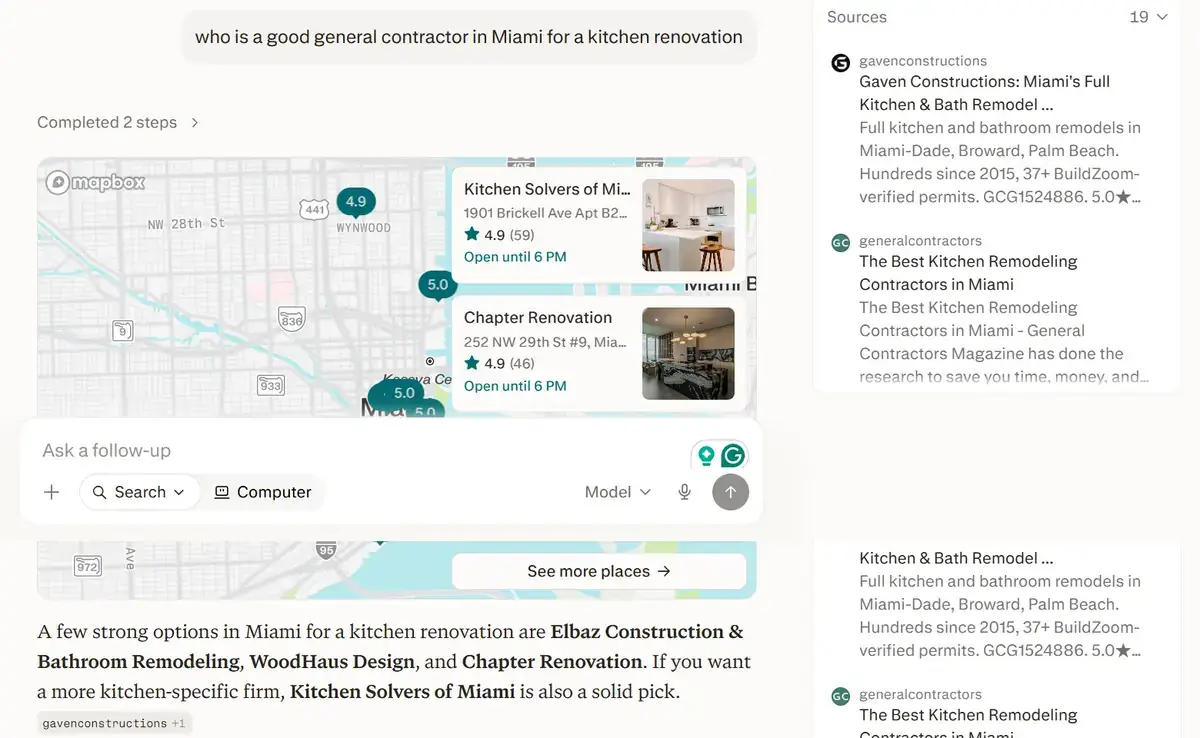1200x738 pixels.
Task: Click address 252 NW 29th St #9
Action: click(546, 341)
